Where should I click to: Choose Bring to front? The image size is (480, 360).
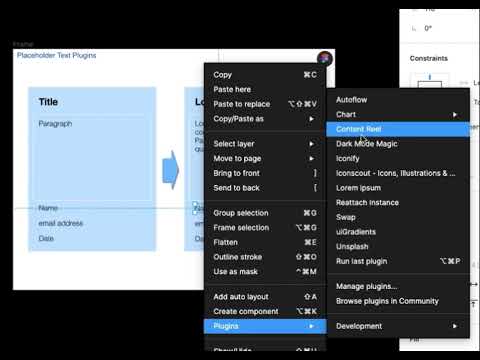(x=265, y=173)
